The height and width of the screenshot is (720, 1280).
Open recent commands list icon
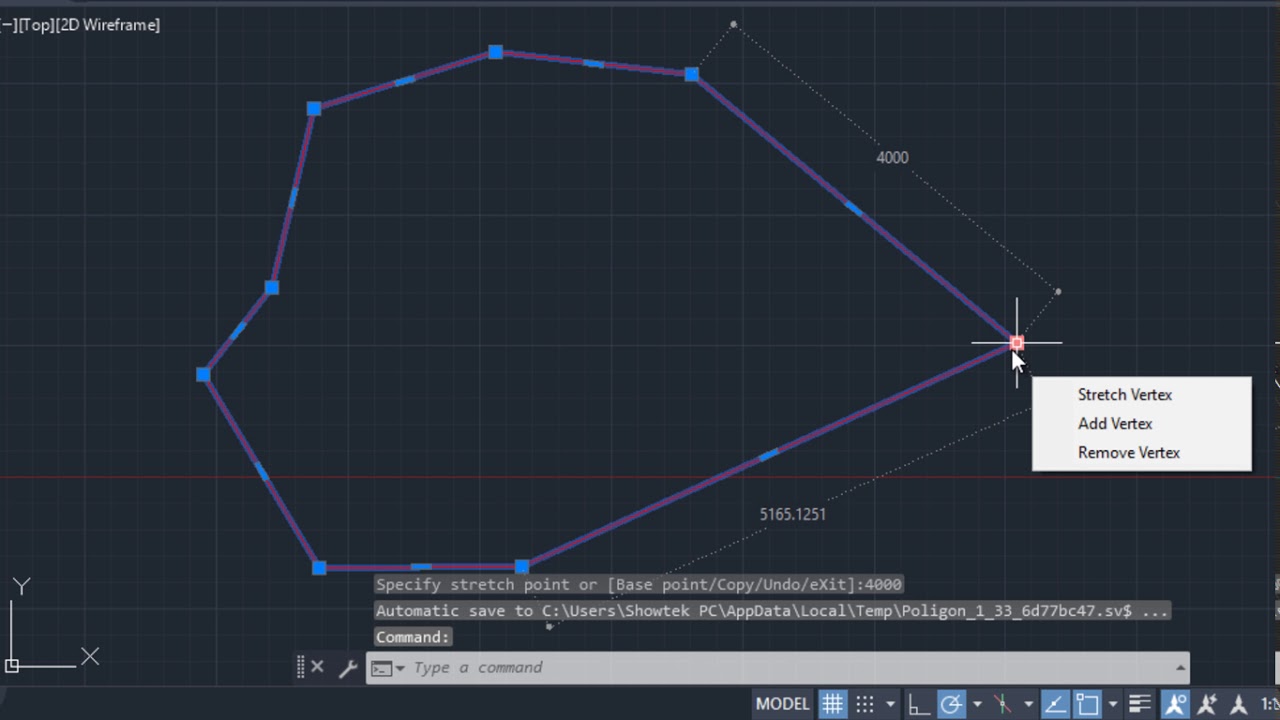[x=388, y=668]
